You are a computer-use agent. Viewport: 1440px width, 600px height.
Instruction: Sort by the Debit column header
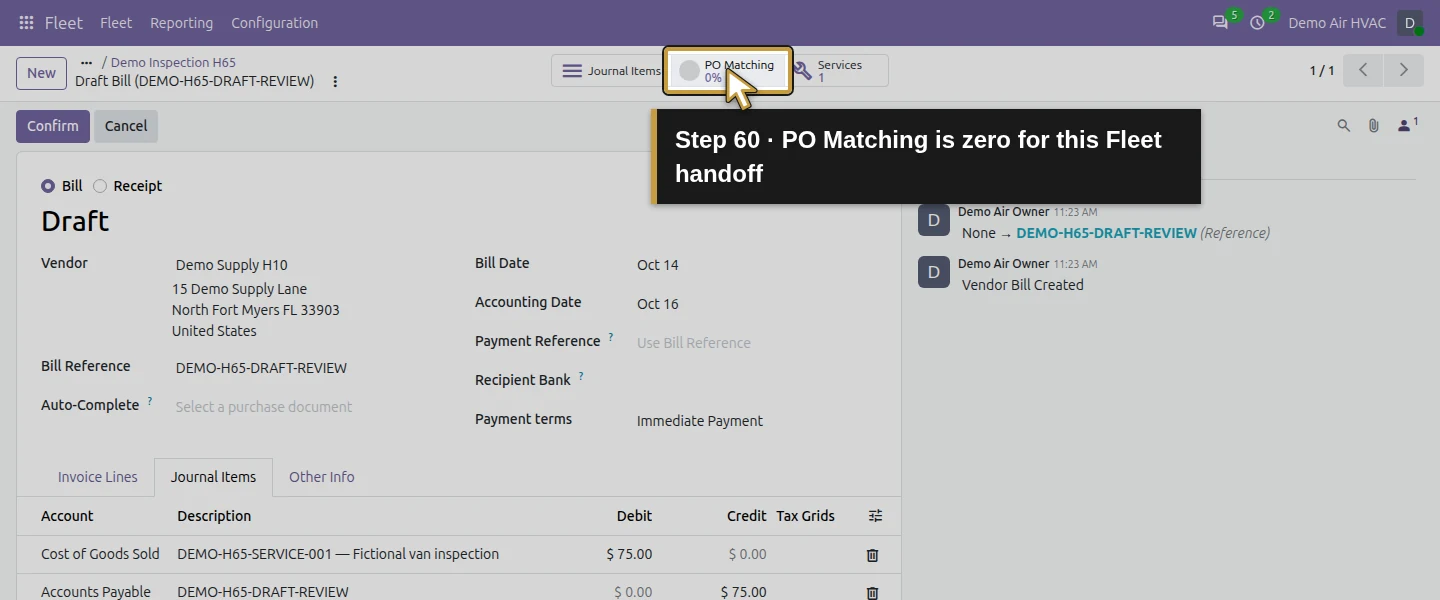(634, 516)
